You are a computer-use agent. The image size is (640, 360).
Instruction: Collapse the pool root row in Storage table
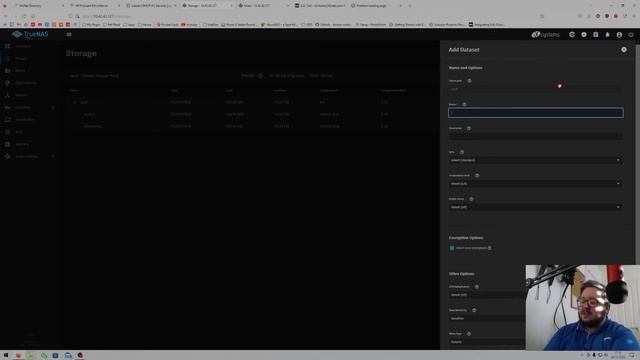[75, 102]
